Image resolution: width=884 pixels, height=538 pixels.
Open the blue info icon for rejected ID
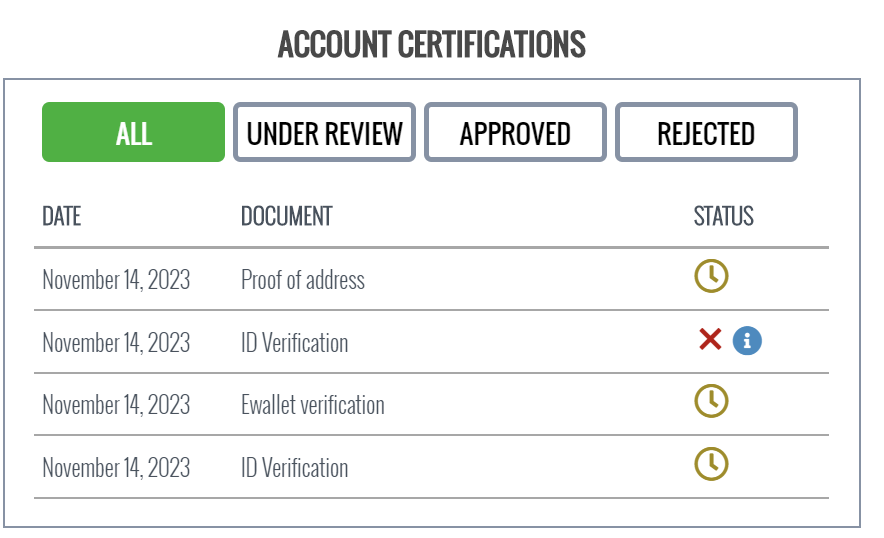(747, 341)
